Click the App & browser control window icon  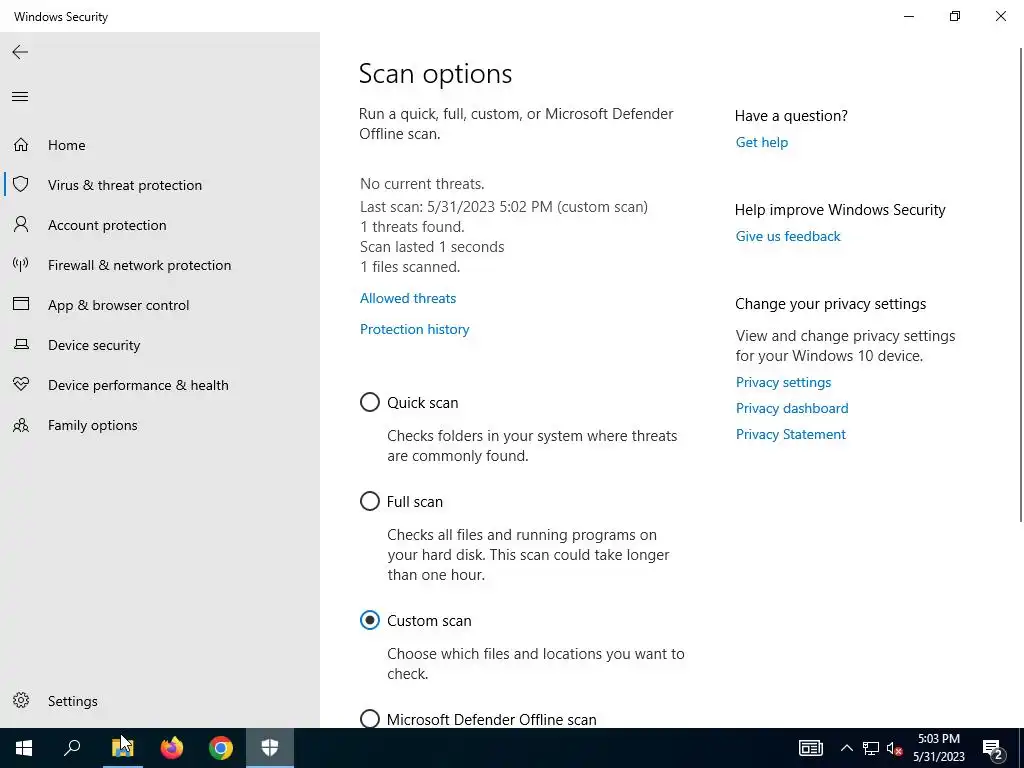(21, 304)
